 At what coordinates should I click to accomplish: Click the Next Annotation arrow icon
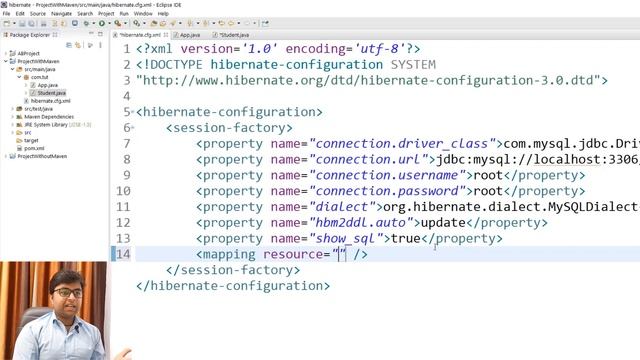point(189,23)
